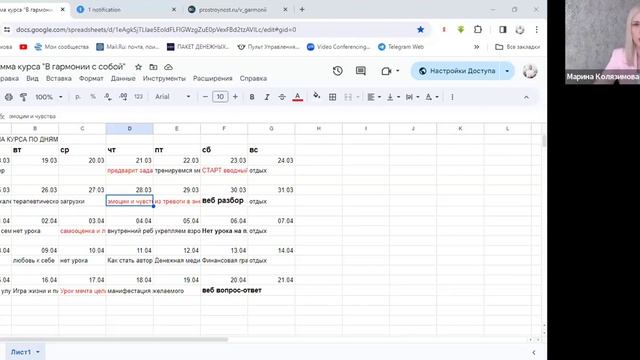The image size is (640, 360).
Task: Open the Arial font dropdown
Action: [x=173, y=97]
